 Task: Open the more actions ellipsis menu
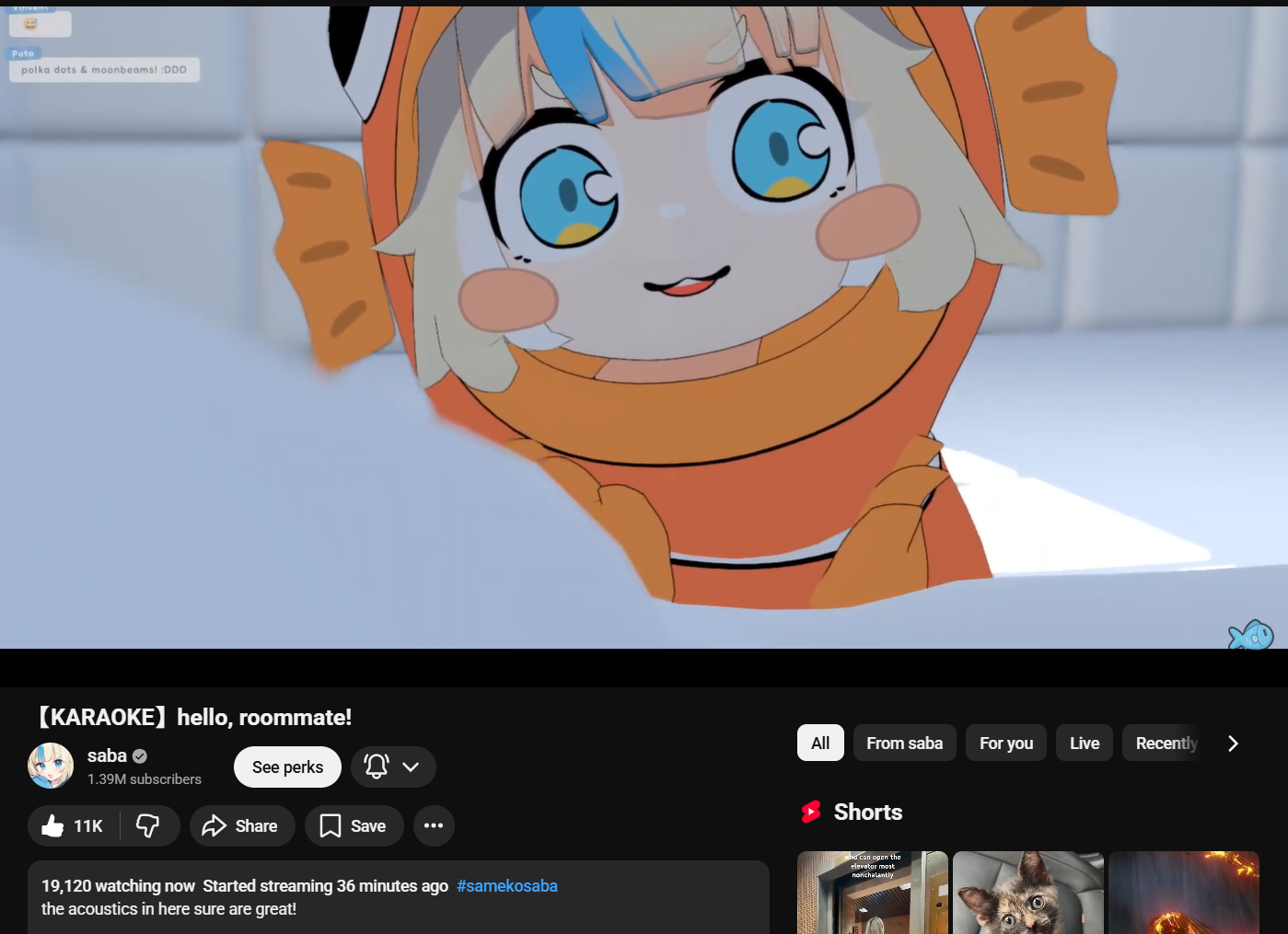tap(434, 826)
